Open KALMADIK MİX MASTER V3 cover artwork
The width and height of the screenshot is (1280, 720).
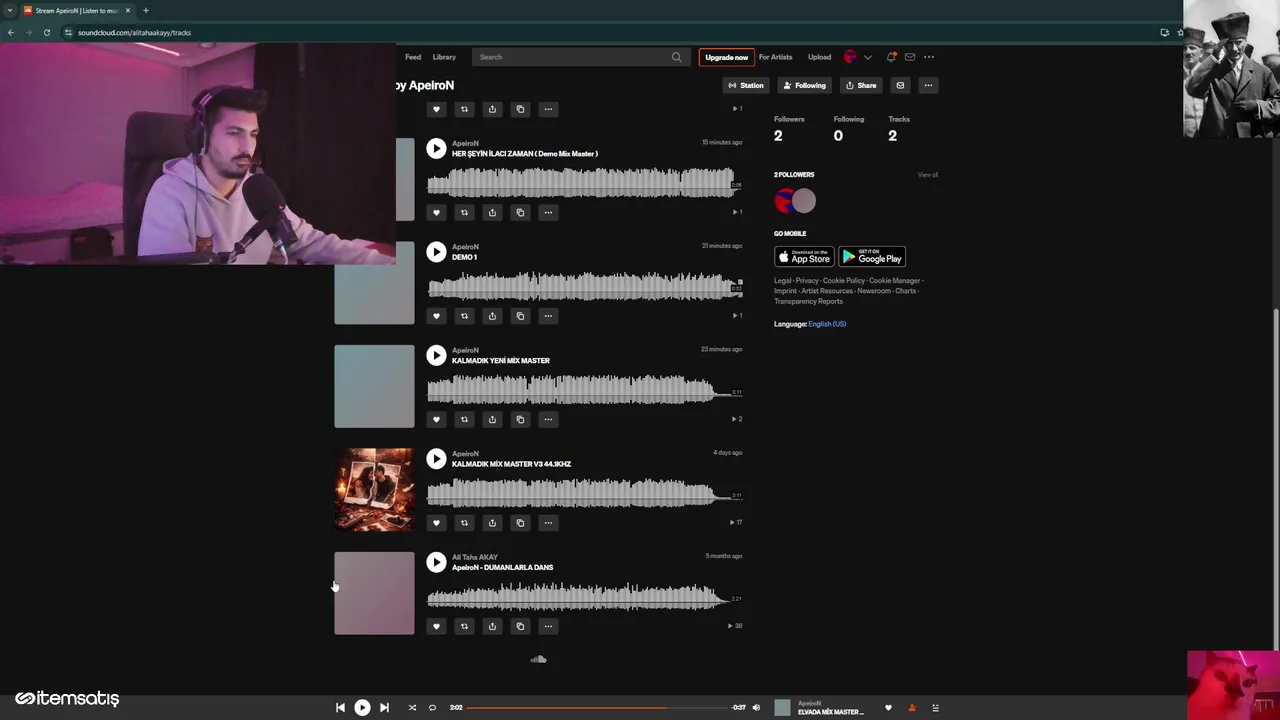coord(374,490)
